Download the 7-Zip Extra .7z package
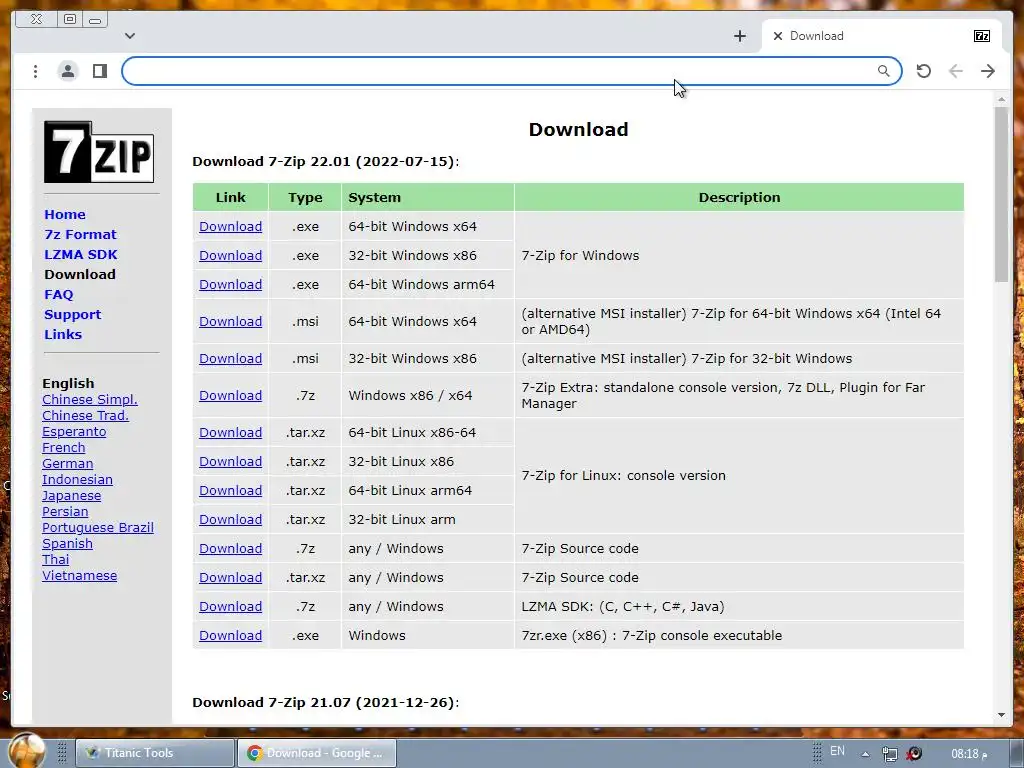Screen dimensions: 1024x768 click(231, 396)
